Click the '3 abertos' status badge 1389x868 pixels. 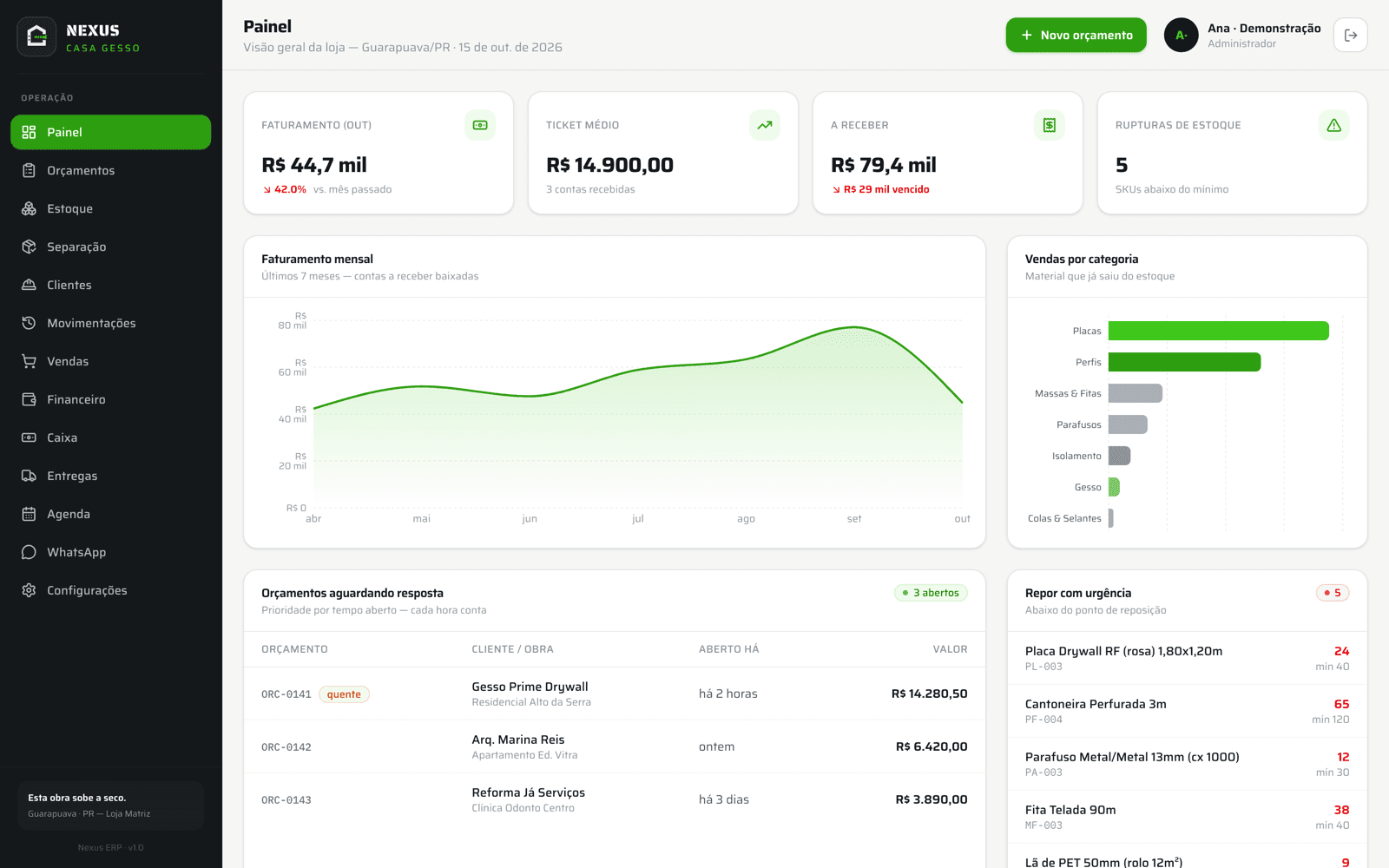pos(931,593)
